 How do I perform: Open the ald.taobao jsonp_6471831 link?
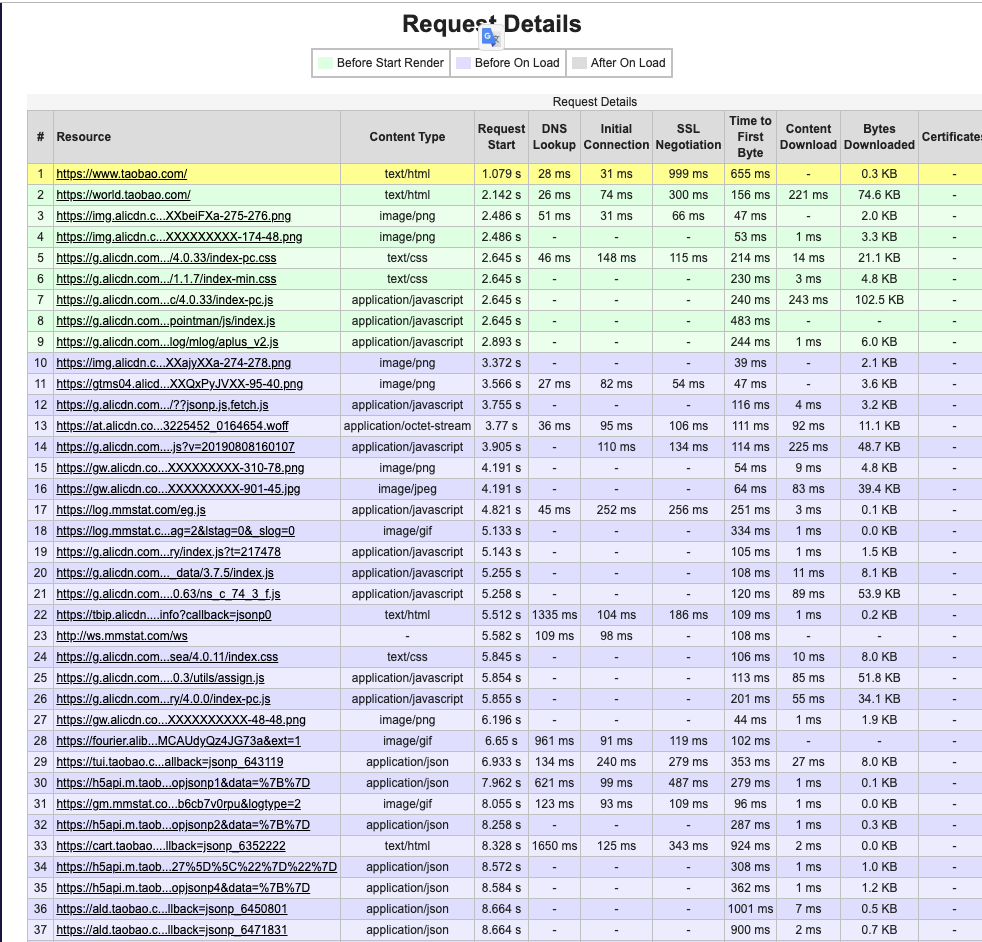(172, 929)
